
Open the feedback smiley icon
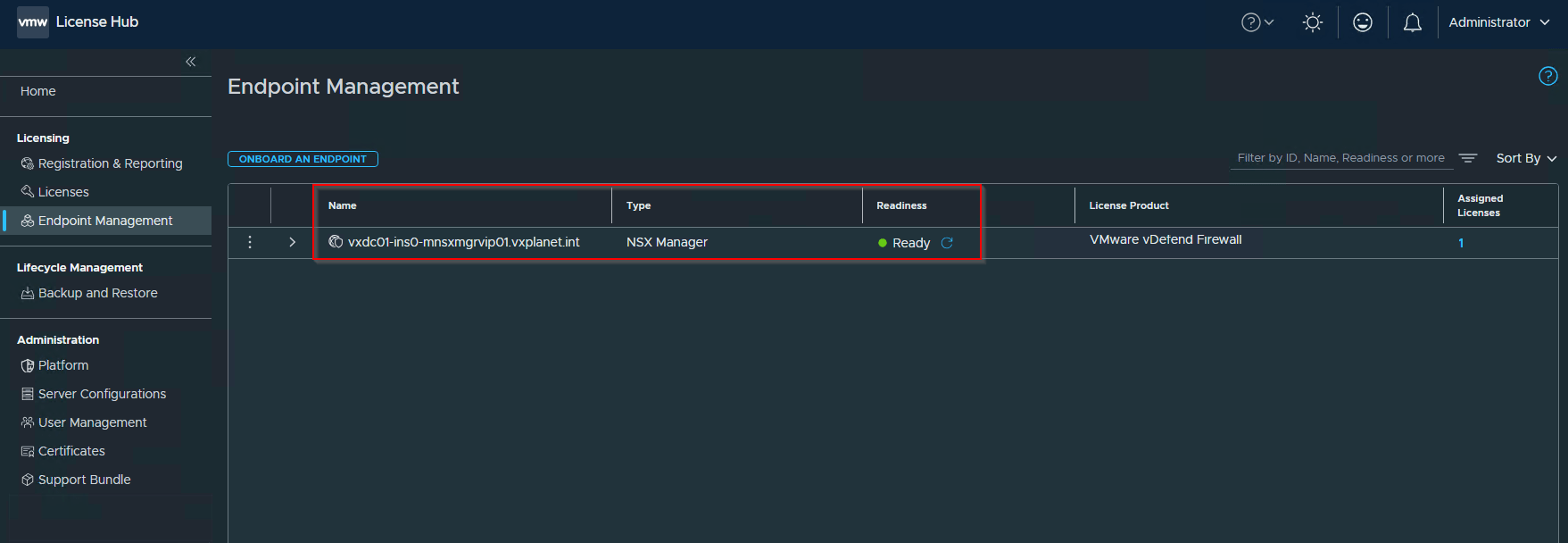click(1362, 22)
